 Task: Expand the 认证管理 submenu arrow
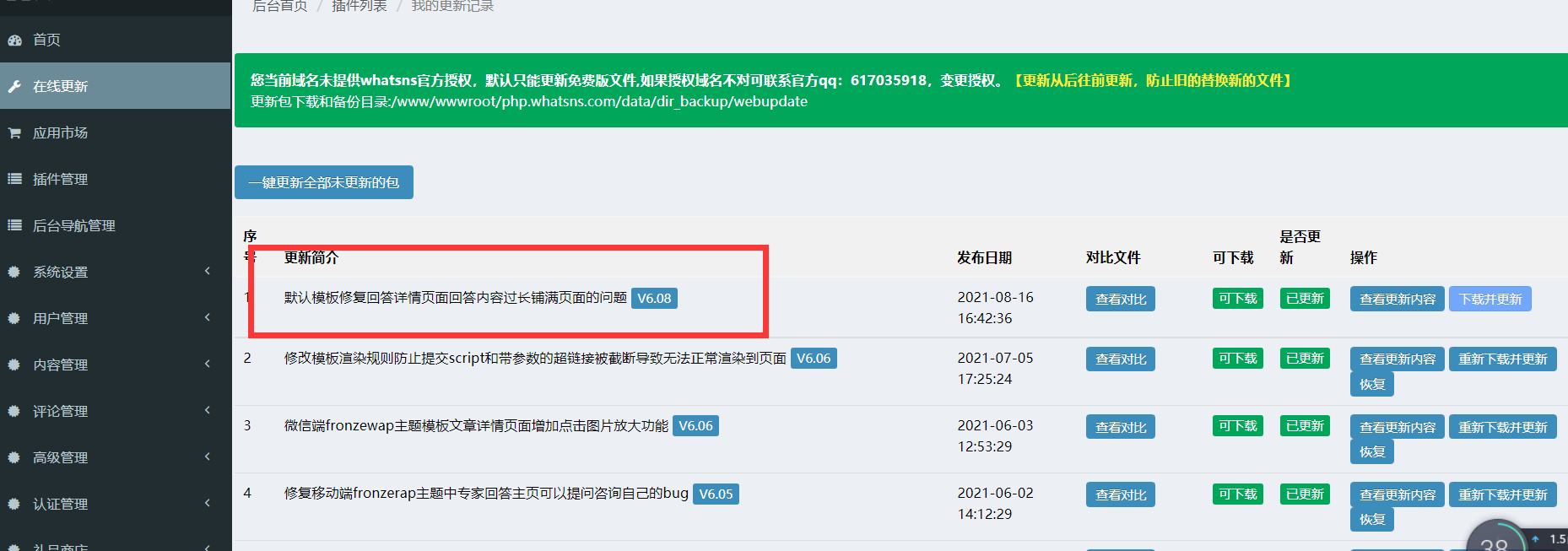tap(208, 503)
